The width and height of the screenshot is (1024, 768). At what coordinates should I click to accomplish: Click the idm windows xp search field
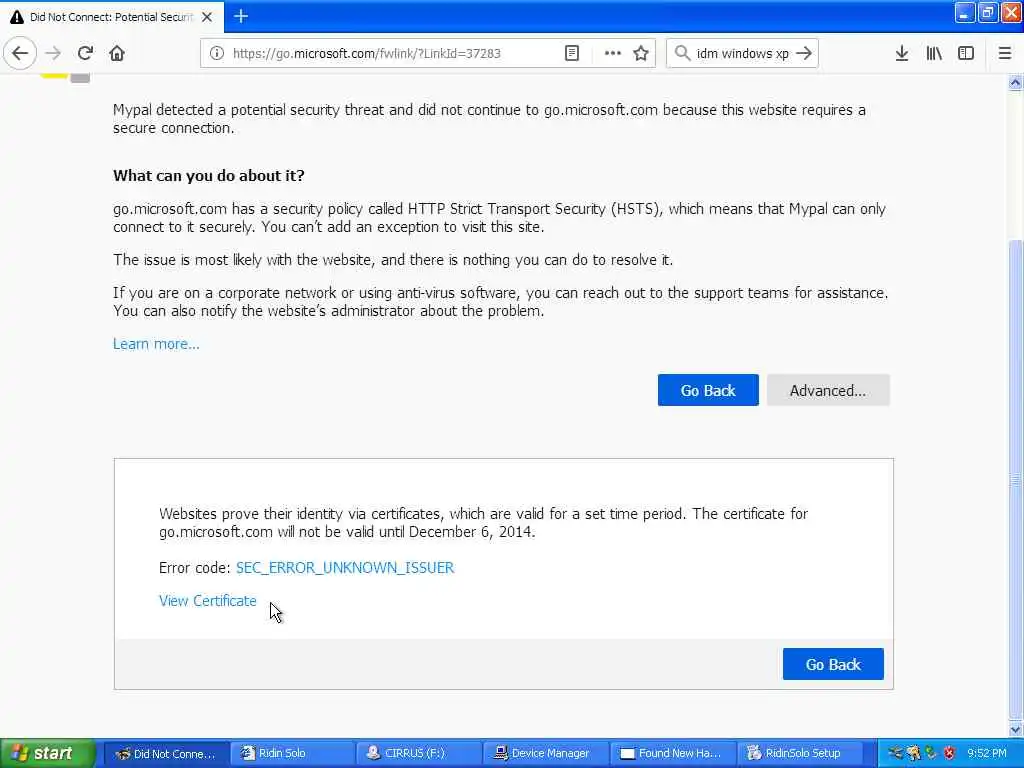tap(743, 53)
